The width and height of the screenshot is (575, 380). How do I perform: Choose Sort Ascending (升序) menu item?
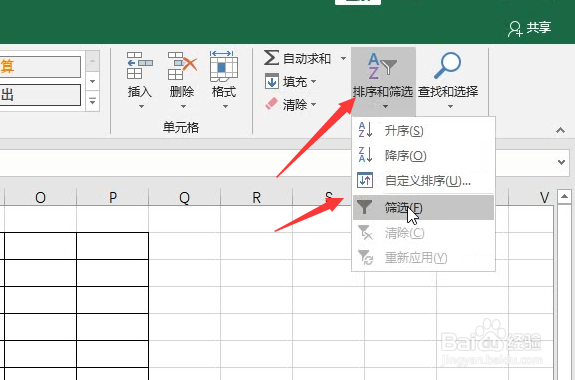[x=423, y=131]
